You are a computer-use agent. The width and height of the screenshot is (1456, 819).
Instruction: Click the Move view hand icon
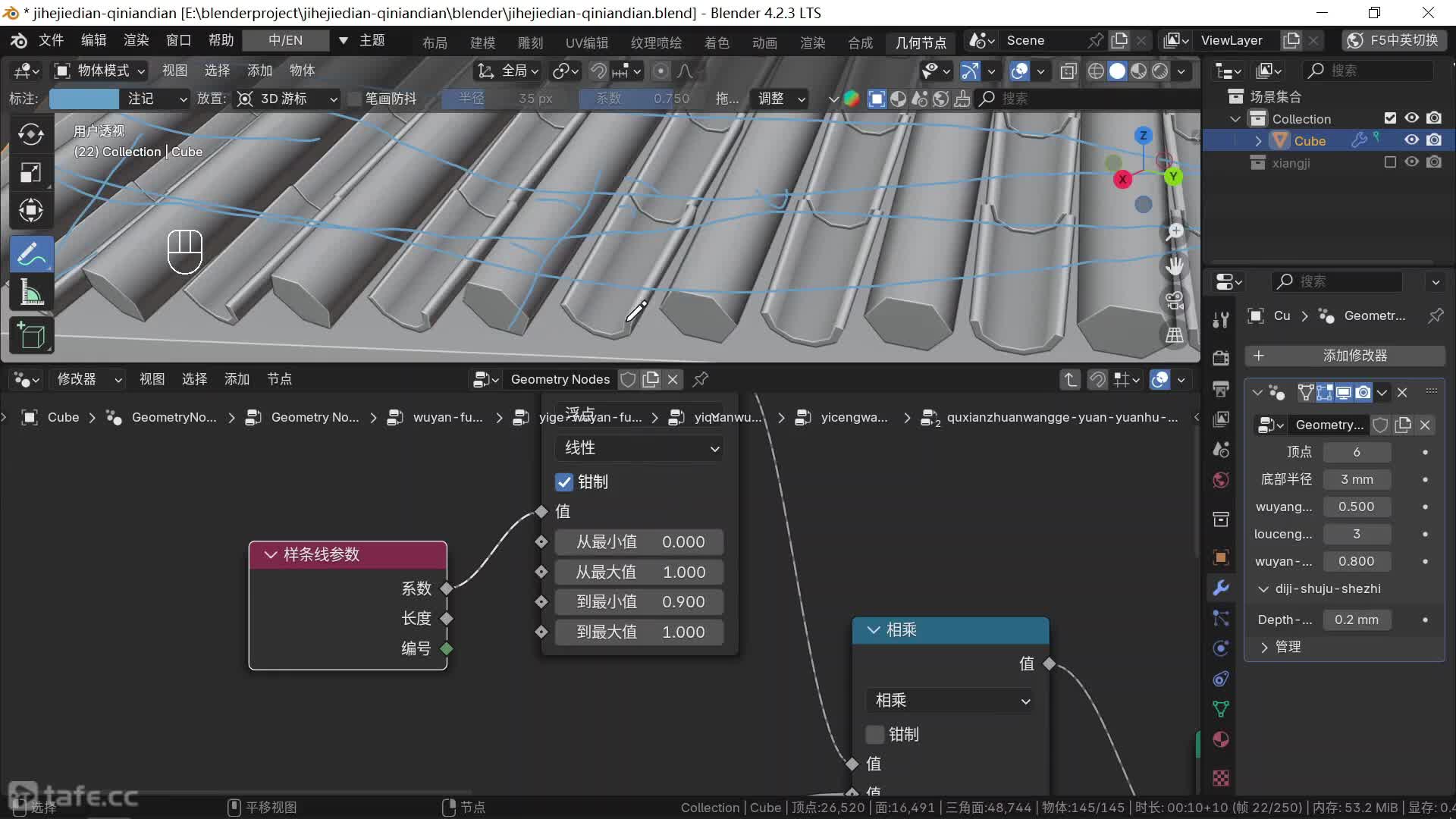(x=1175, y=266)
